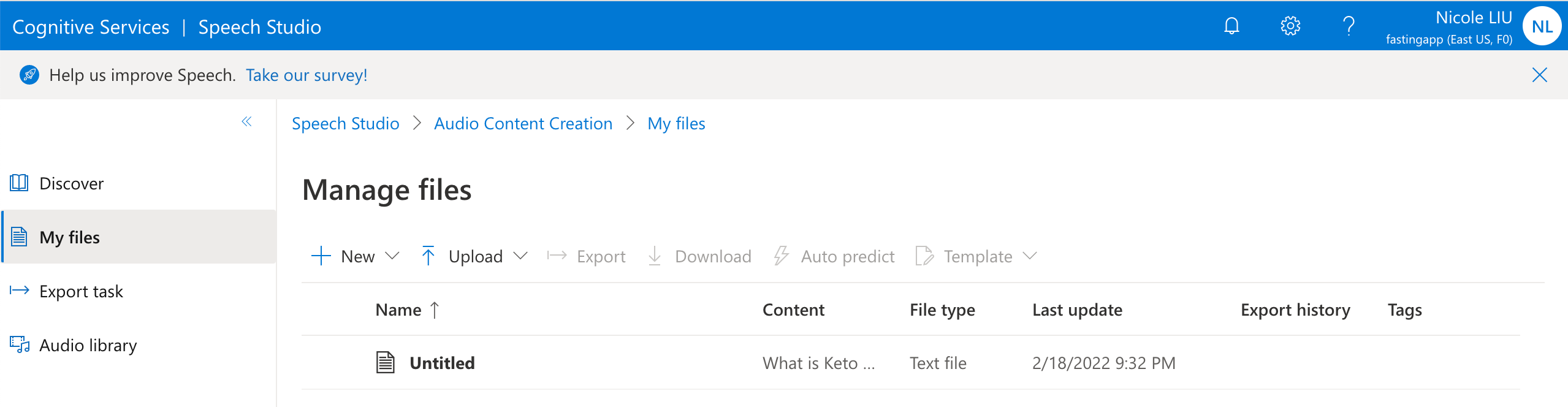The width and height of the screenshot is (1568, 407).
Task: Click the Export toolbar icon
Action: (x=557, y=256)
